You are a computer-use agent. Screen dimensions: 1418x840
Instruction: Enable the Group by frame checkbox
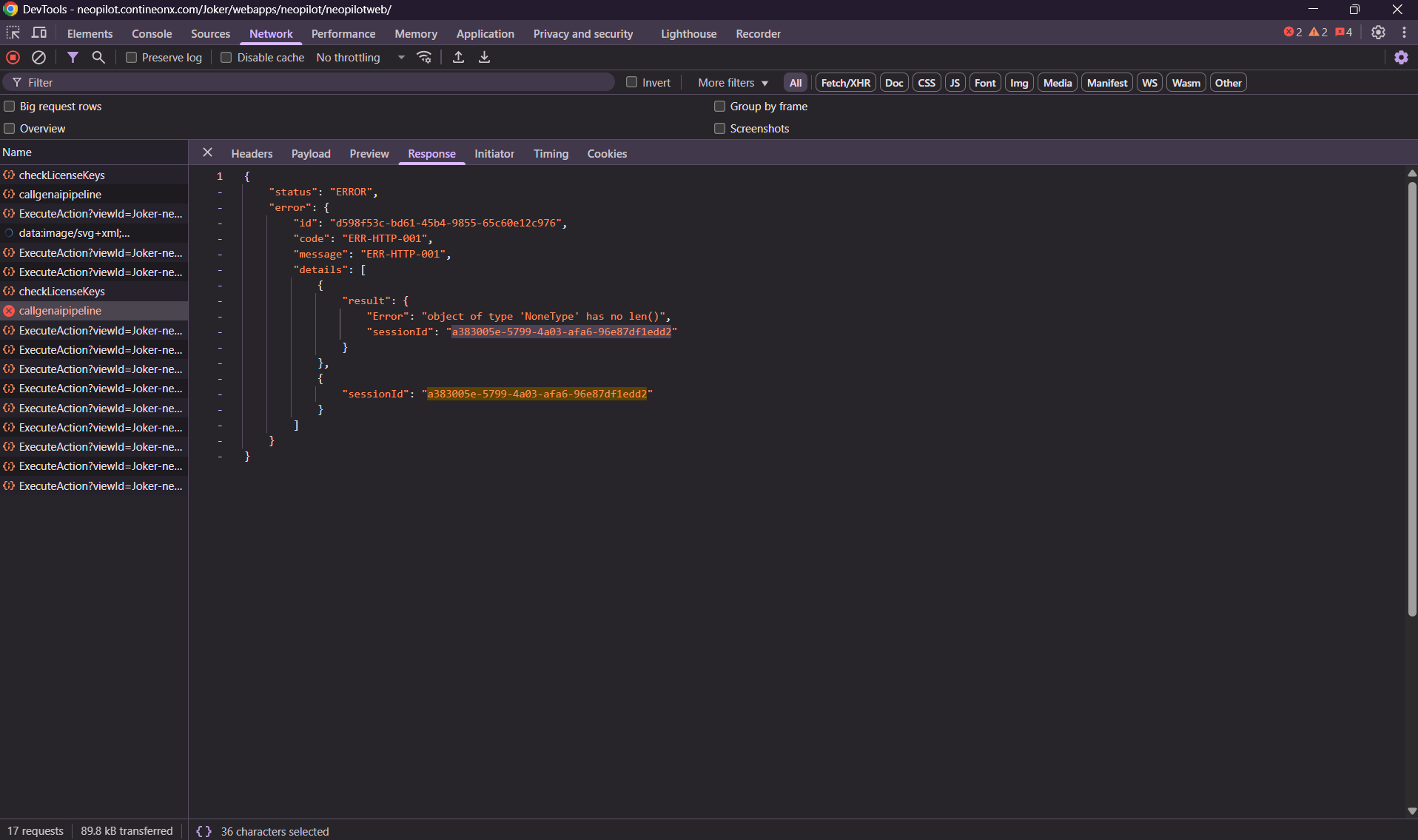pos(719,107)
